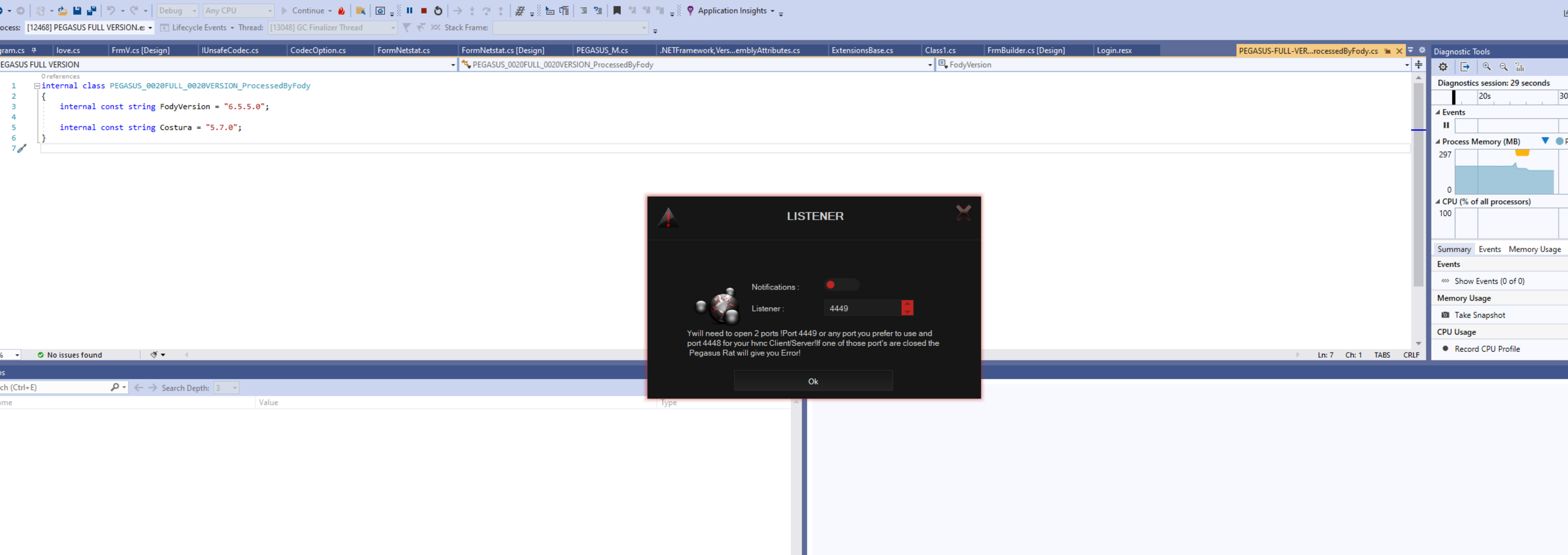This screenshot has height=555, width=1568.
Task: Save the current file using the floppy icon
Action: 77,11
